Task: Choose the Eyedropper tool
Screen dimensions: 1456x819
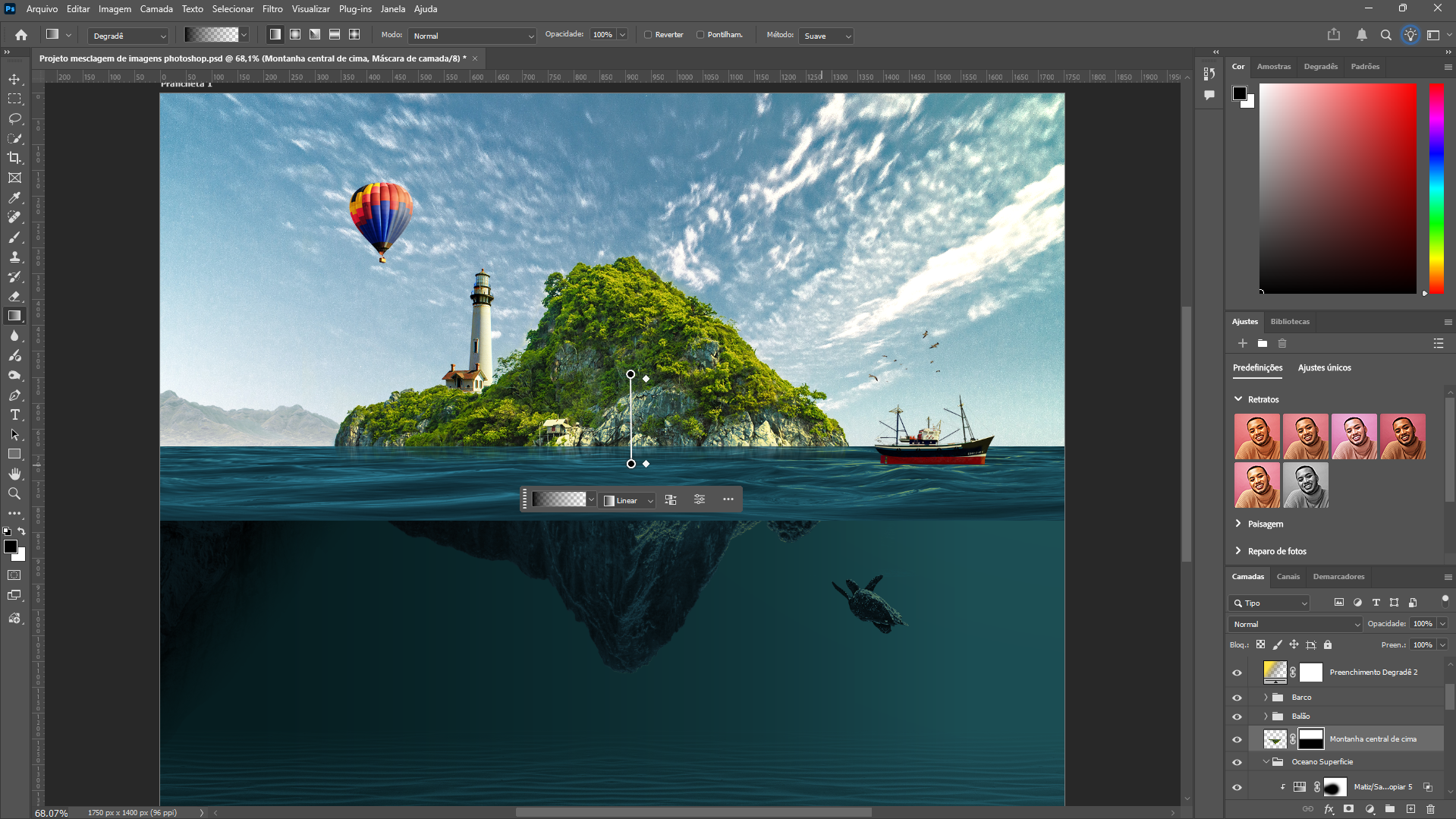Action: tap(14, 198)
